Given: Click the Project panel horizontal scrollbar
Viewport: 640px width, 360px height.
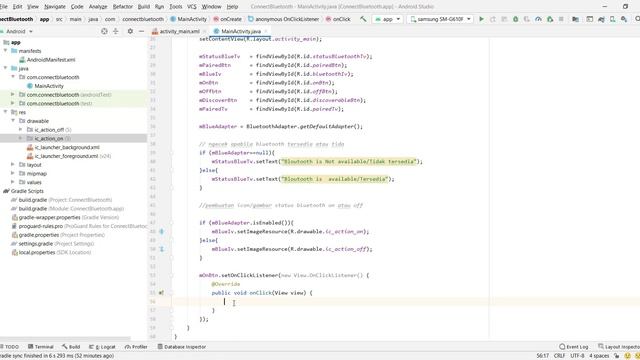Looking at the screenshot, I should 65,338.
